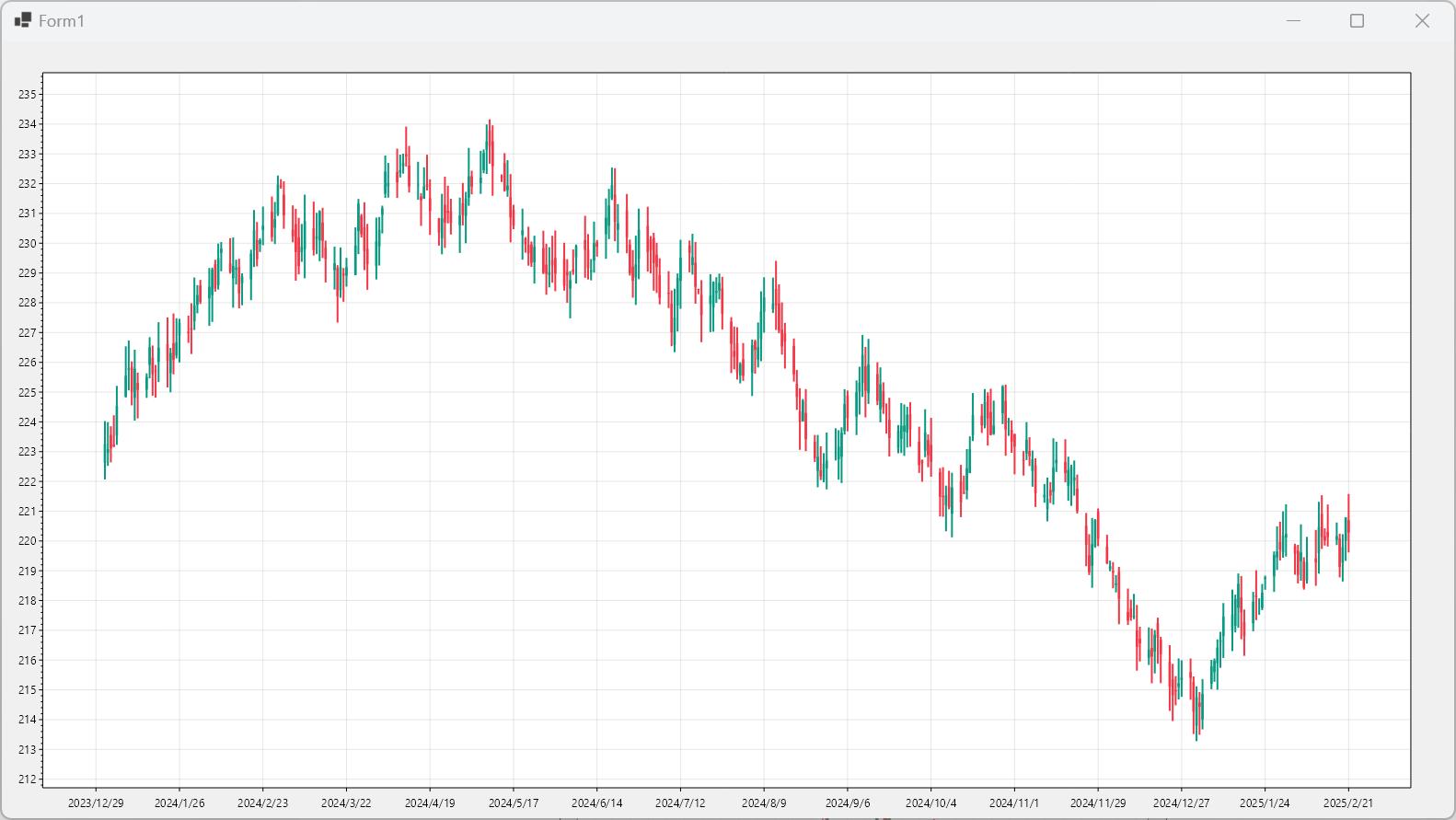Image resolution: width=1456 pixels, height=820 pixels.
Task: Maximize the Form1 window
Action: tap(1357, 21)
